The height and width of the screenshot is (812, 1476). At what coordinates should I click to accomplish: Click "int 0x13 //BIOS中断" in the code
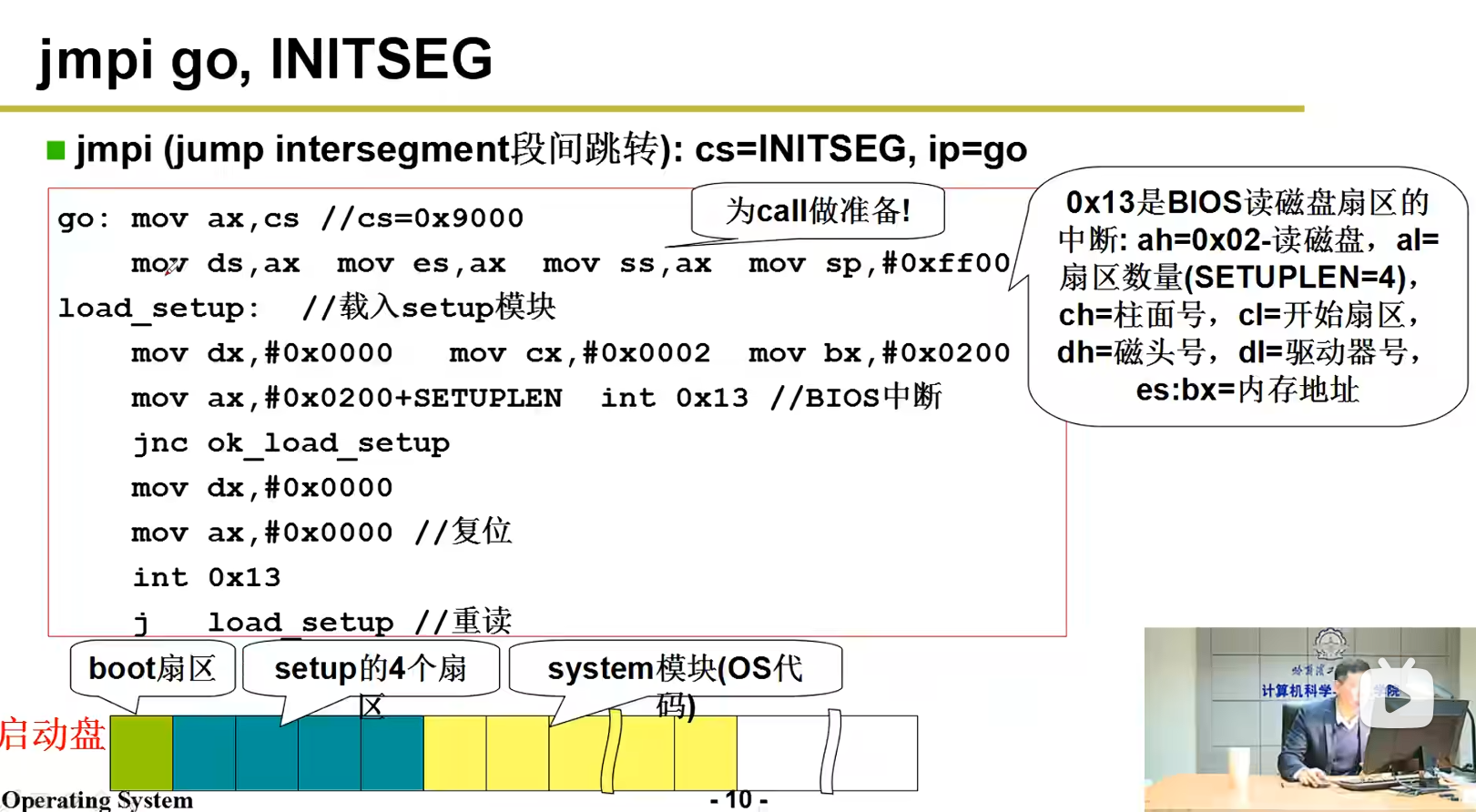[x=771, y=397]
